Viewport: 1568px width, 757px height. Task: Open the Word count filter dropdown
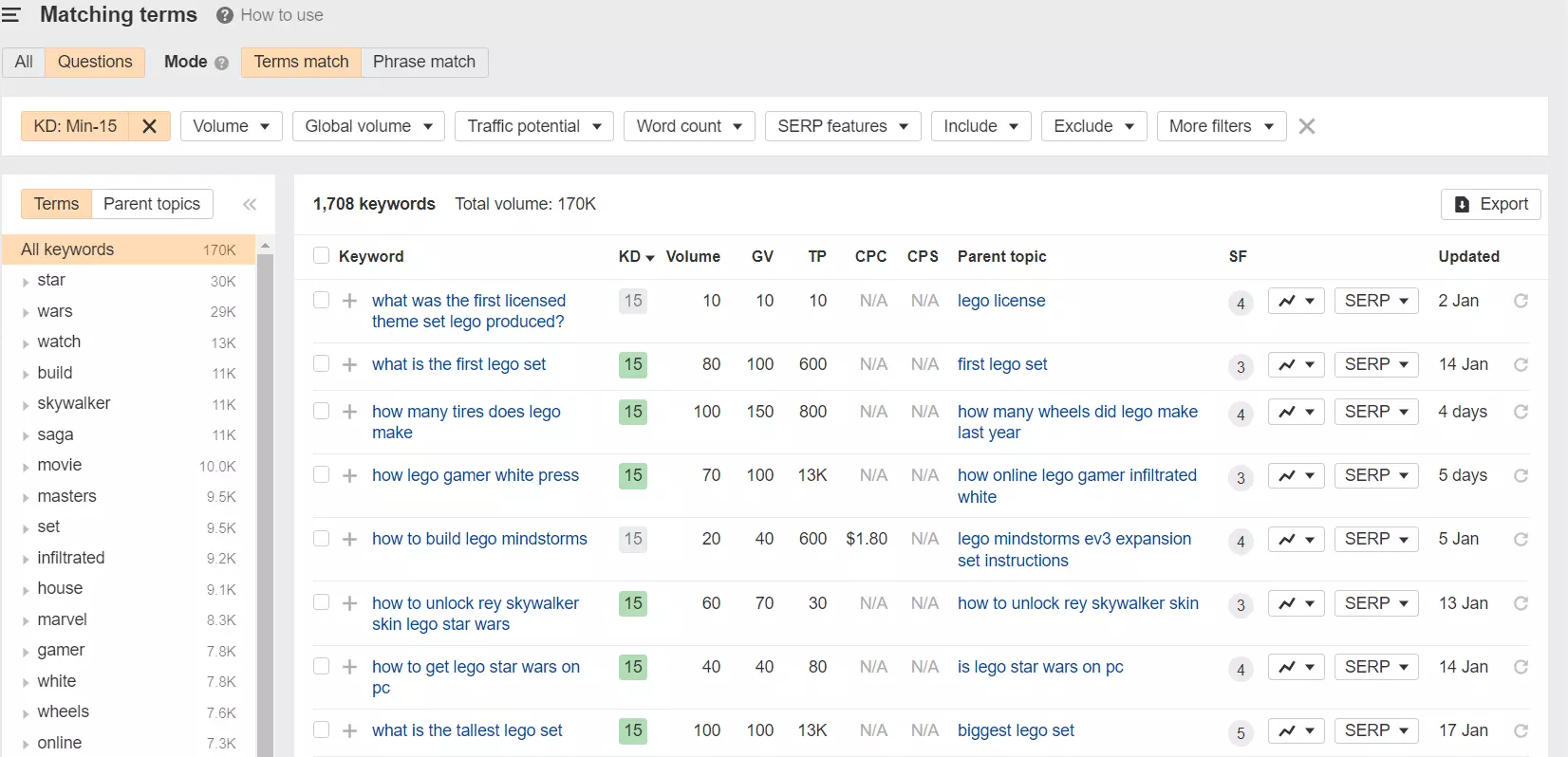689,126
